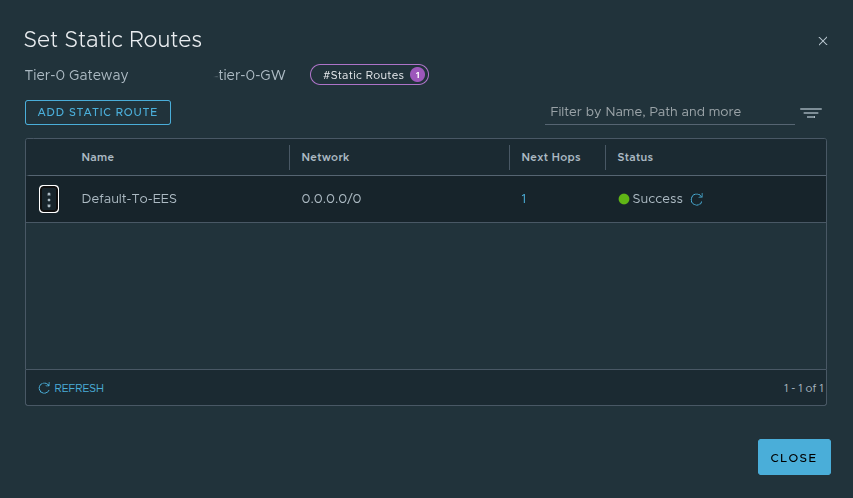This screenshot has width=853, height=498.
Task: Sort by the Name column header
Action: pyautogui.click(x=98, y=157)
